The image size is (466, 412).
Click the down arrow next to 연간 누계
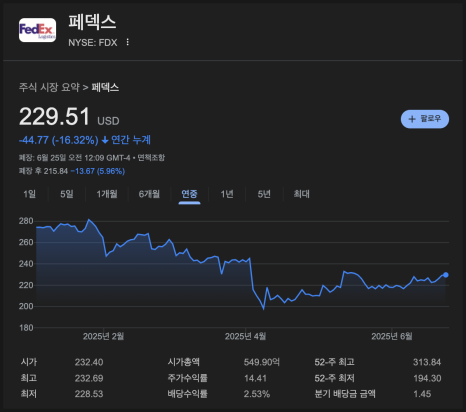[x=105, y=140]
